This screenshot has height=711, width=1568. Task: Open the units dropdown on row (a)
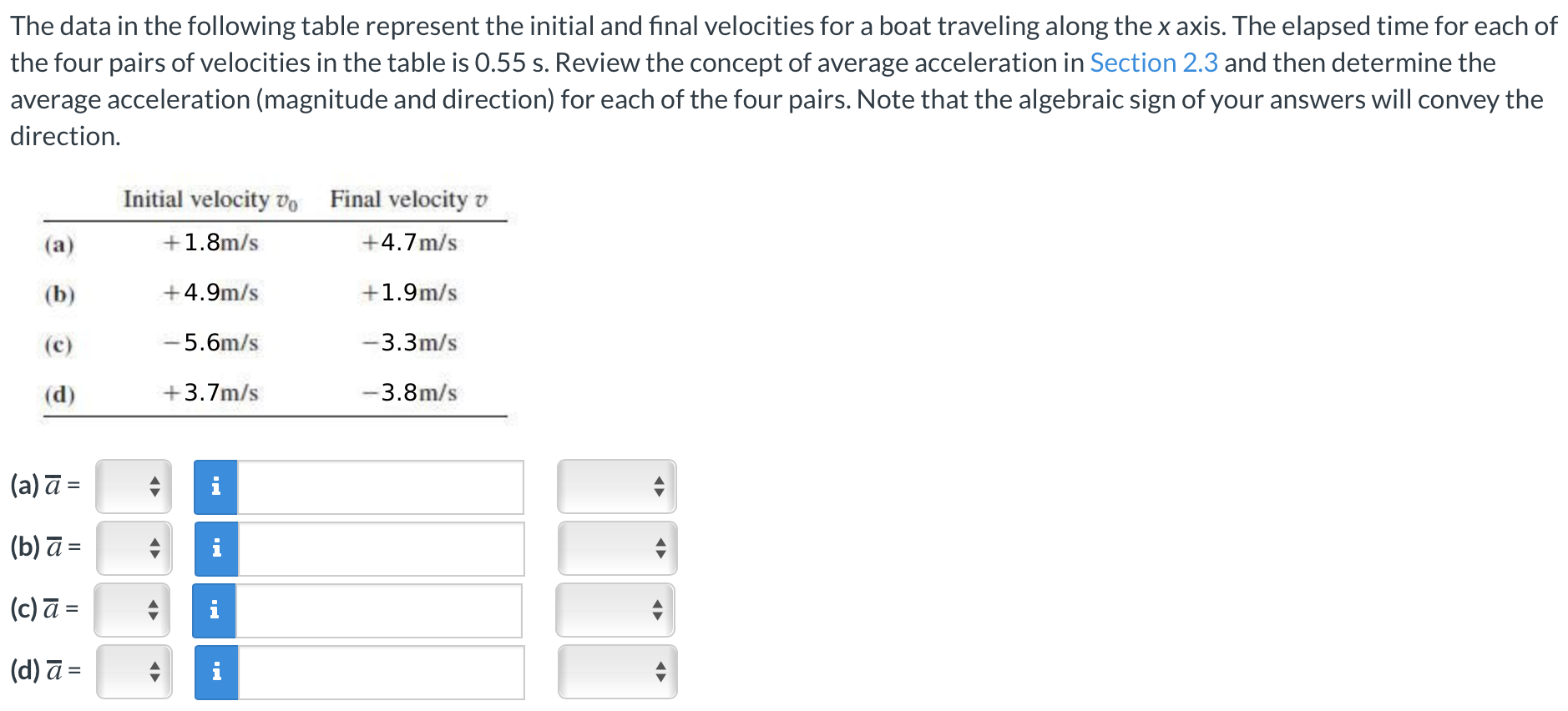(616, 487)
